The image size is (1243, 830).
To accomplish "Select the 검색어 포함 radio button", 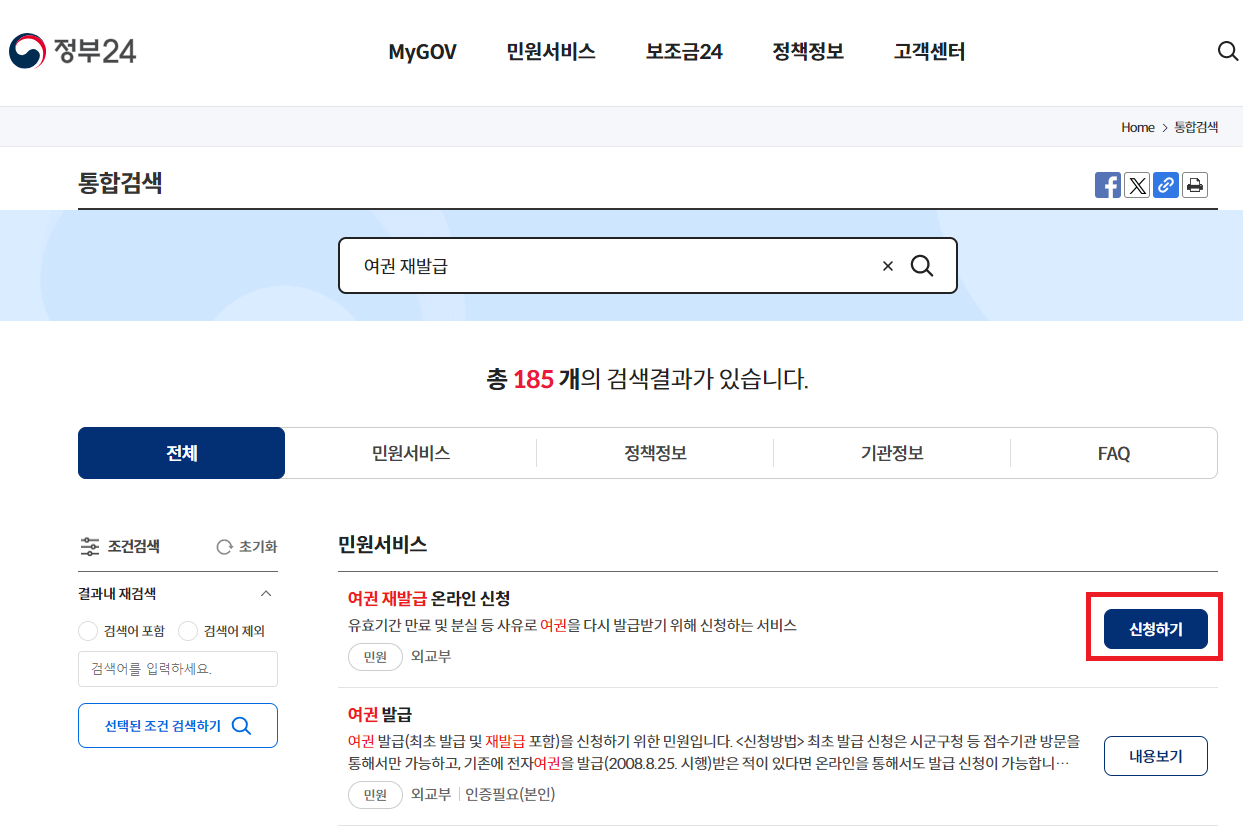I will pyautogui.click(x=88, y=630).
